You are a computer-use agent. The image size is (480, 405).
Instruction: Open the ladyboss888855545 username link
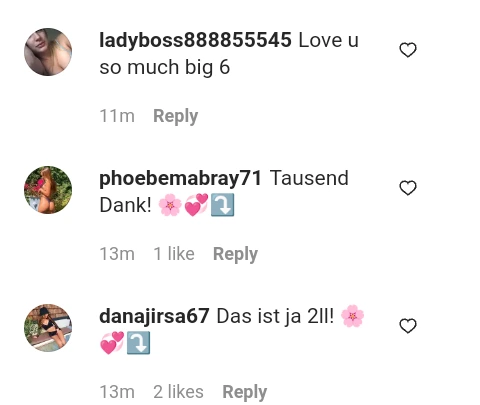tap(196, 40)
